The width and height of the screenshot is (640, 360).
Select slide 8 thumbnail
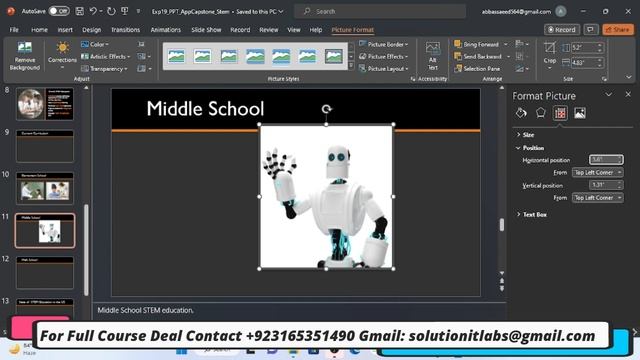45,104
